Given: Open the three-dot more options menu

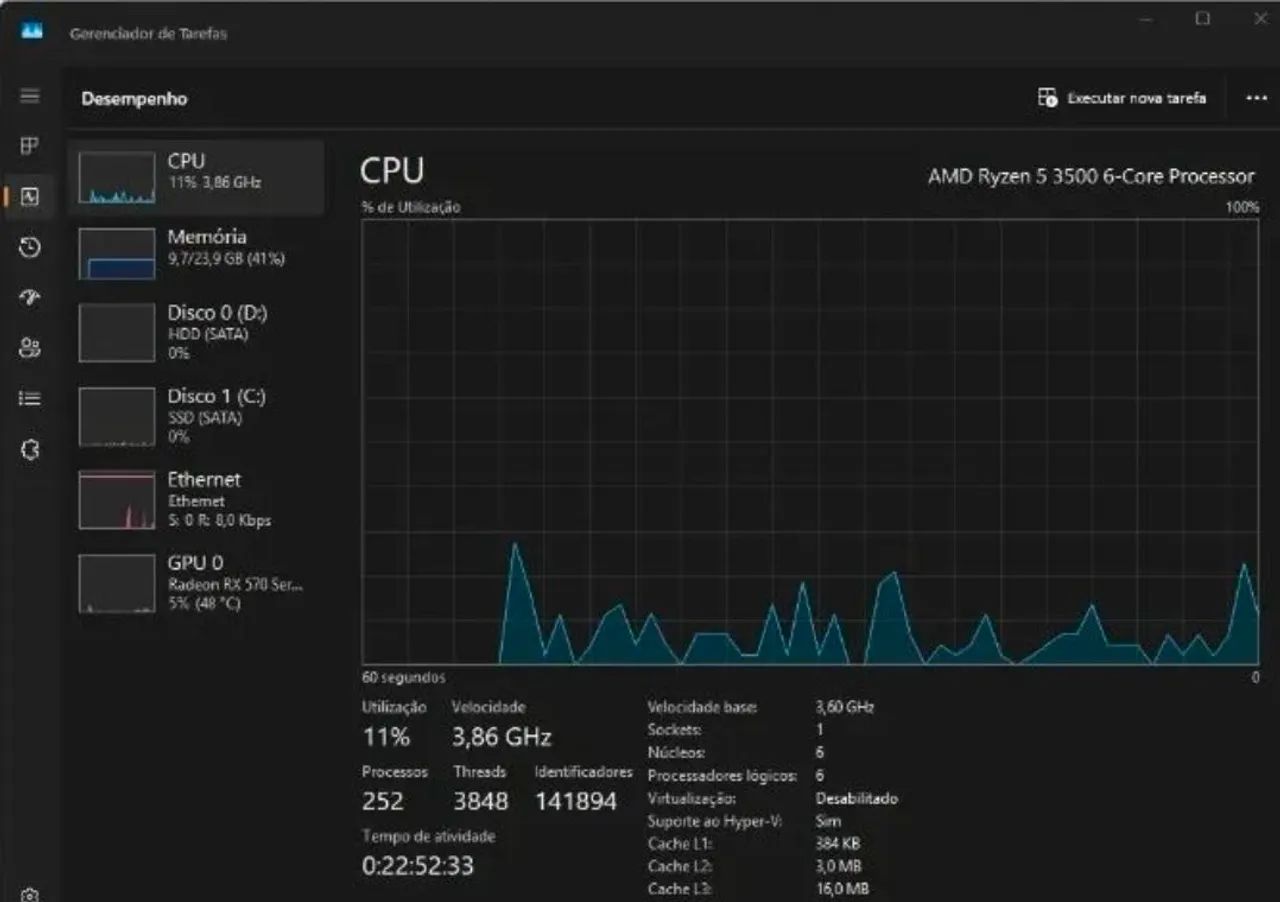Looking at the screenshot, I should pyautogui.click(x=1255, y=97).
